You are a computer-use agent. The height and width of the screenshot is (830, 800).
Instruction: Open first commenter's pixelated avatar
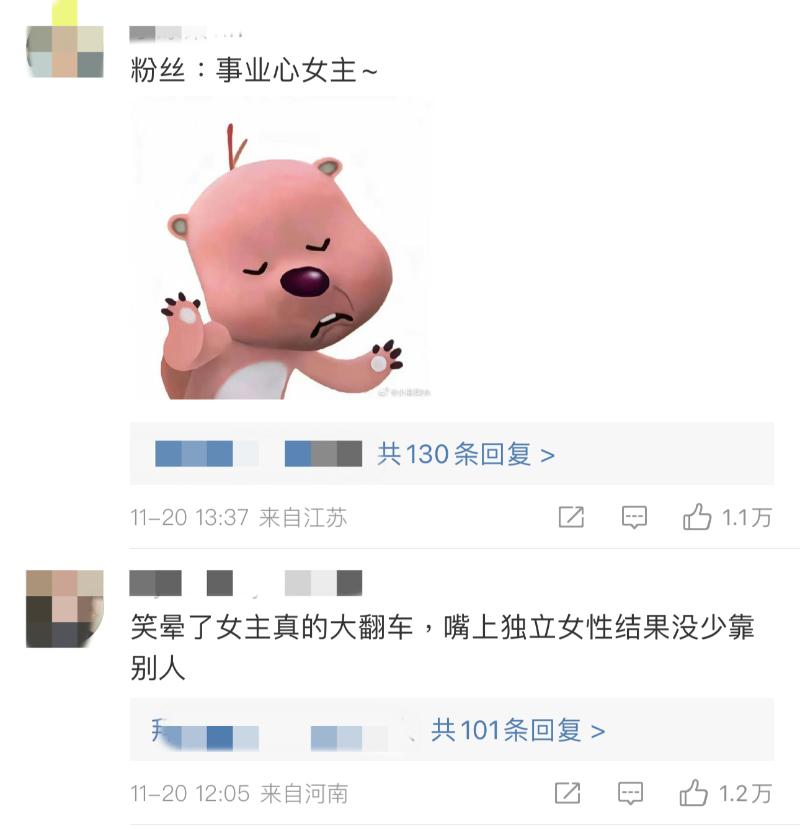[65, 51]
